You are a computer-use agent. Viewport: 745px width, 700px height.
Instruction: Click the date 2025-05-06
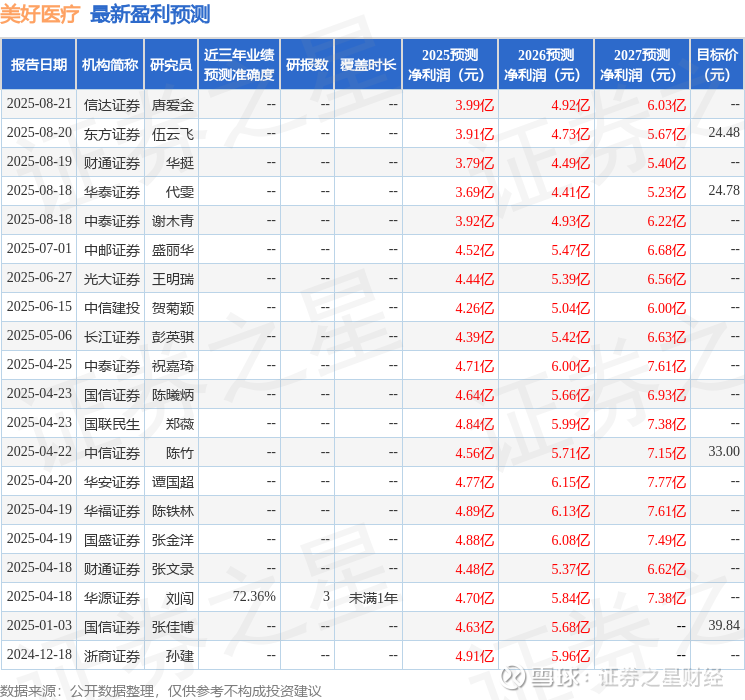point(39,336)
